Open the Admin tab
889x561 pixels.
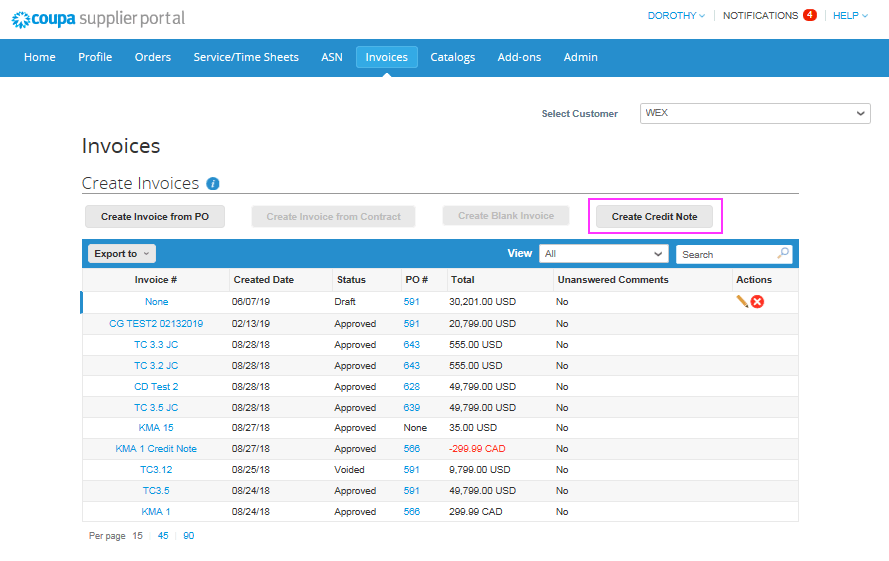coord(581,57)
